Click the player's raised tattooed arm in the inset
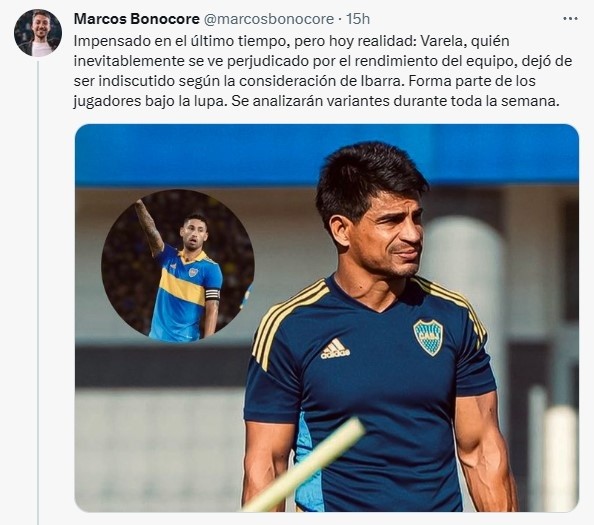Screen dimensions: 594x525 point(150,227)
